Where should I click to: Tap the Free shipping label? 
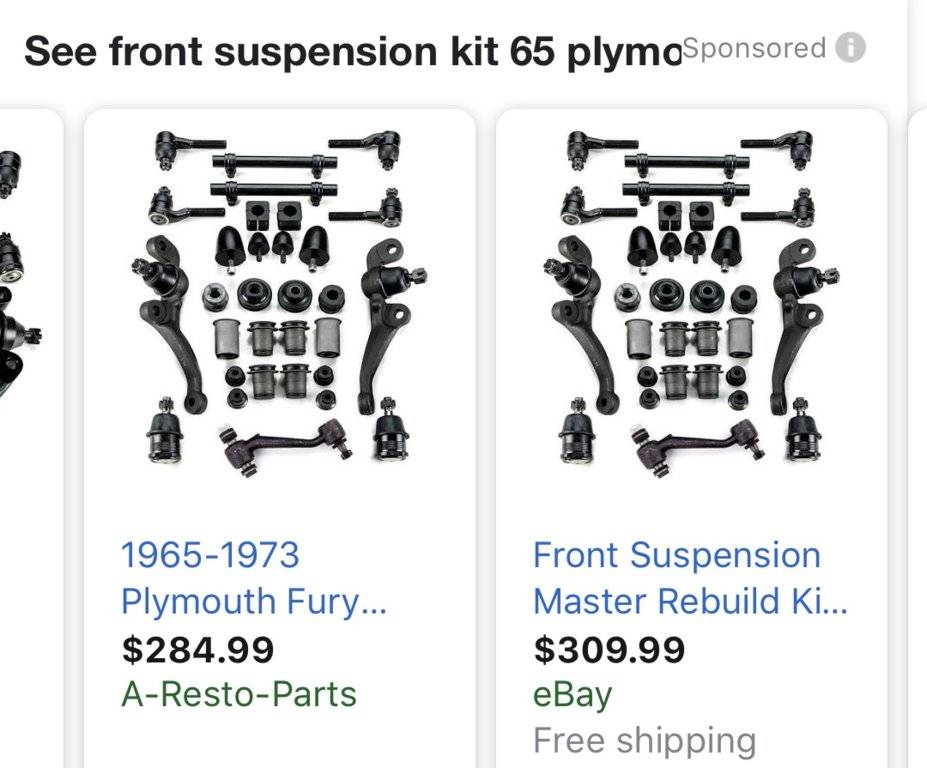[644, 740]
